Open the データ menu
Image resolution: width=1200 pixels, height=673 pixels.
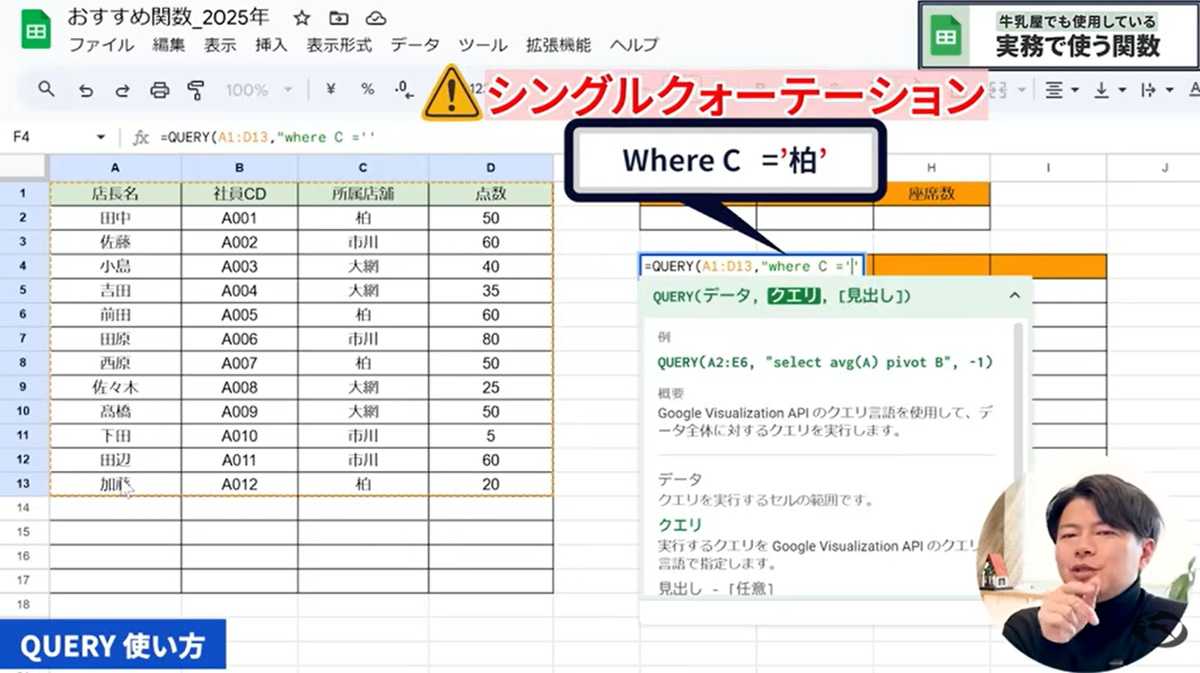click(x=414, y=45)
